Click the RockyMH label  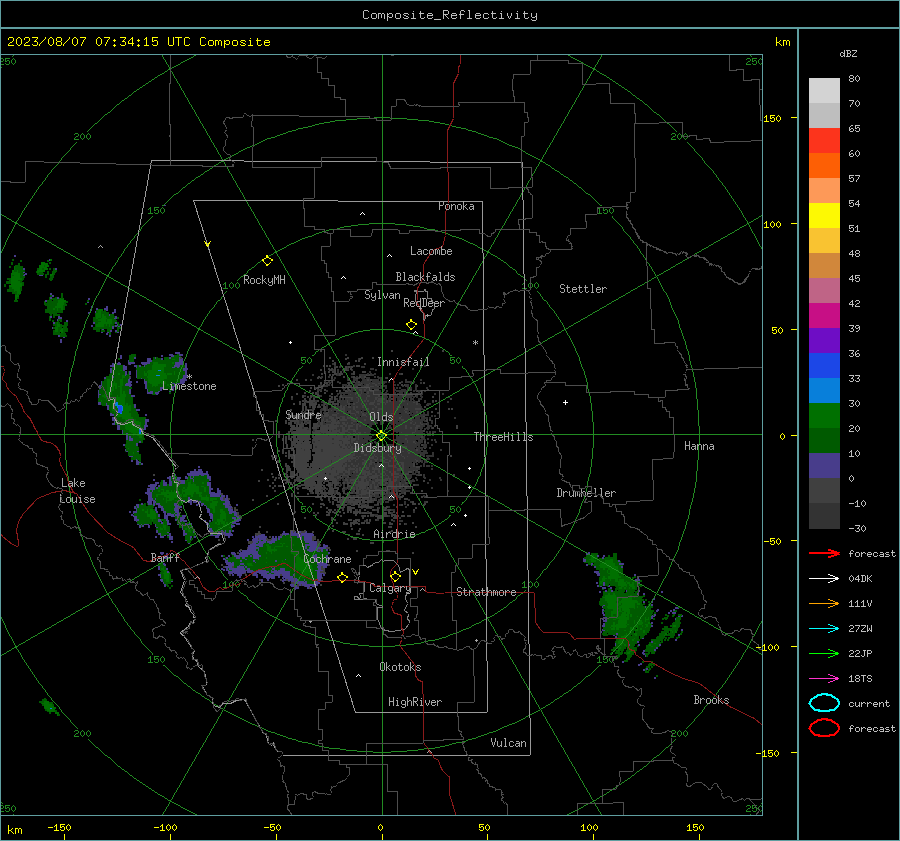point(264,280)
